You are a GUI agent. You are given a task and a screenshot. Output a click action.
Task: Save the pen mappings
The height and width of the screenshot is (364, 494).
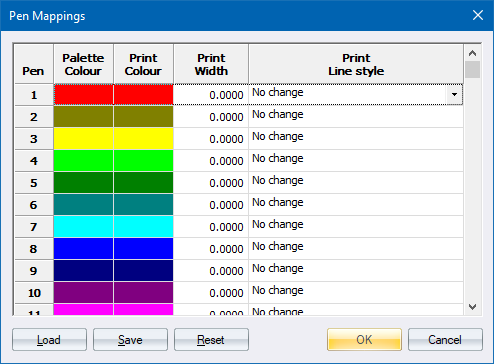click(x=130, y=340)
